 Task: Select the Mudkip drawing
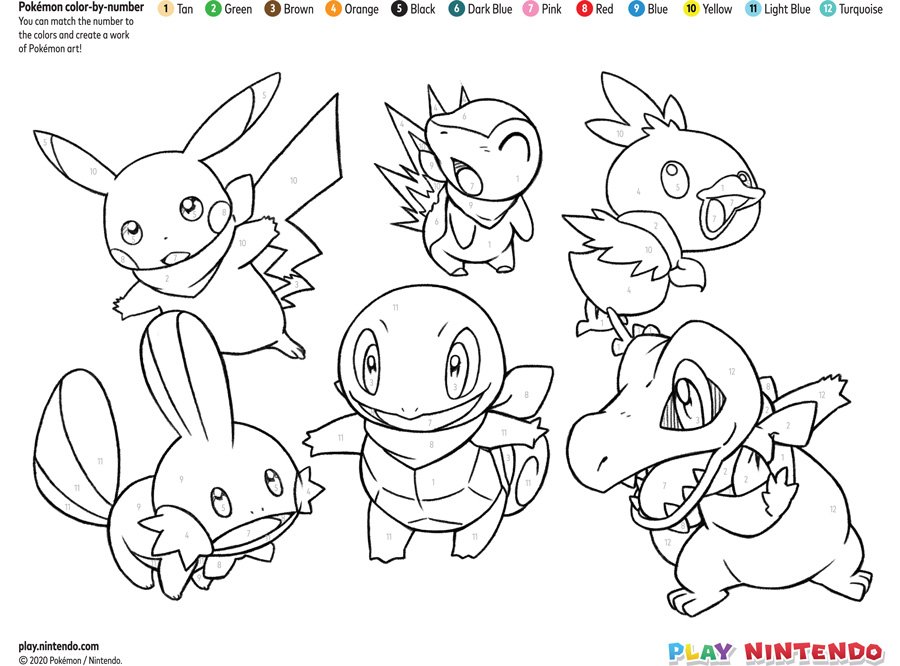pyautogui.click(x=178, y=455)
